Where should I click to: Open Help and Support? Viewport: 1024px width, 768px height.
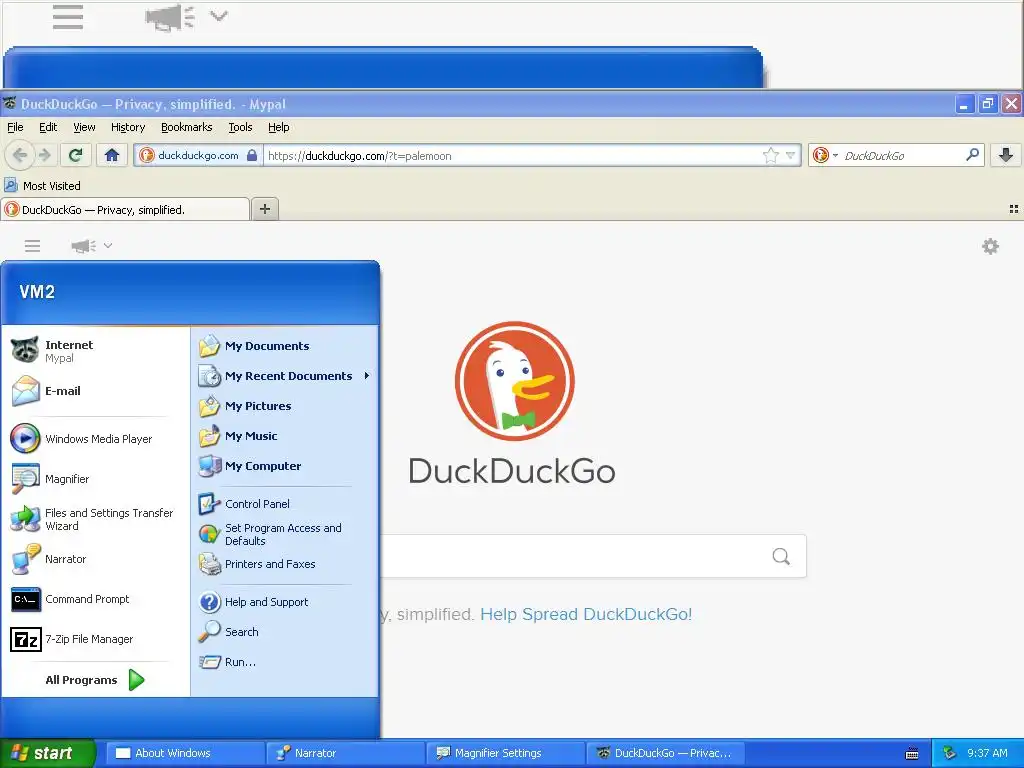[x=285, y=602]
